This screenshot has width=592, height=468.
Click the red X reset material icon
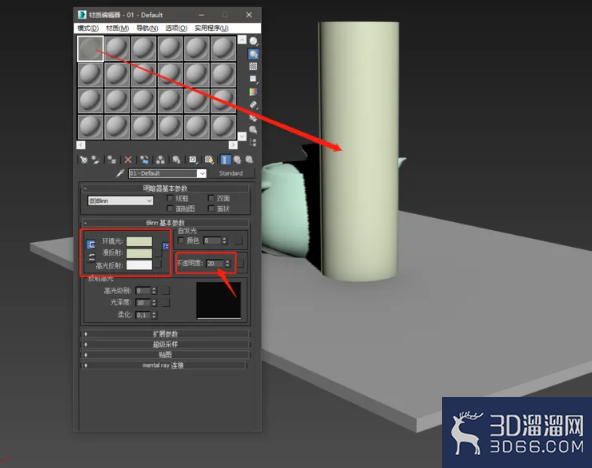(x=128, y=160)
